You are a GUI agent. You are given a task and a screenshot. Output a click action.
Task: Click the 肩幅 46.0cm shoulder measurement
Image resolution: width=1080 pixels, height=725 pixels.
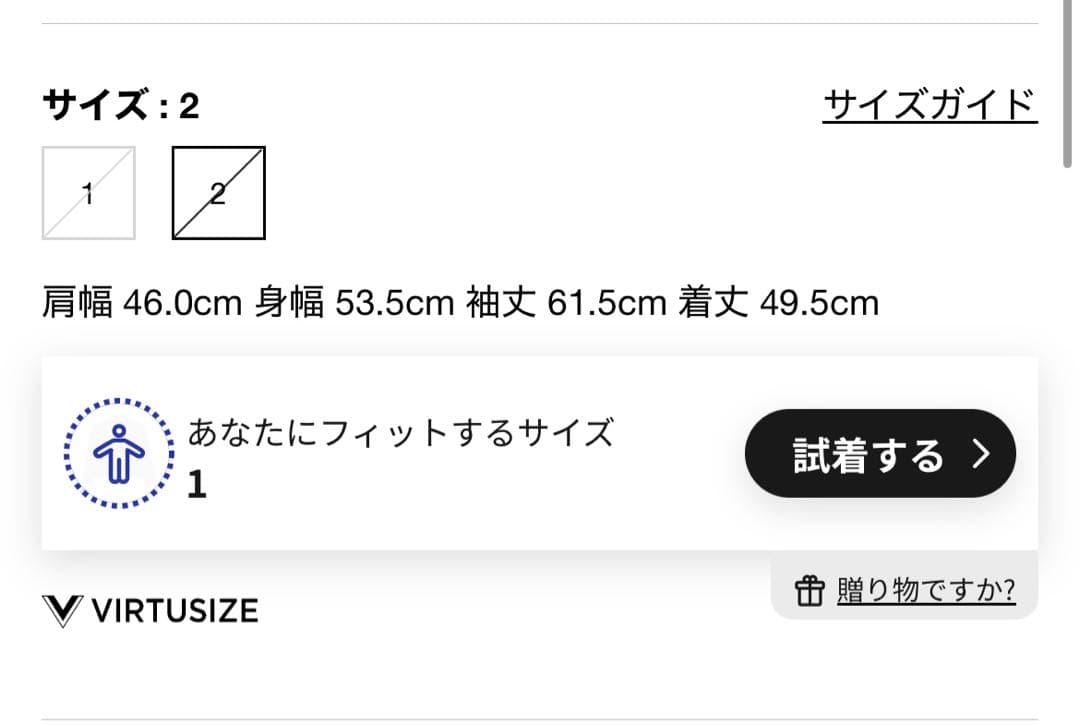point(141,302)
